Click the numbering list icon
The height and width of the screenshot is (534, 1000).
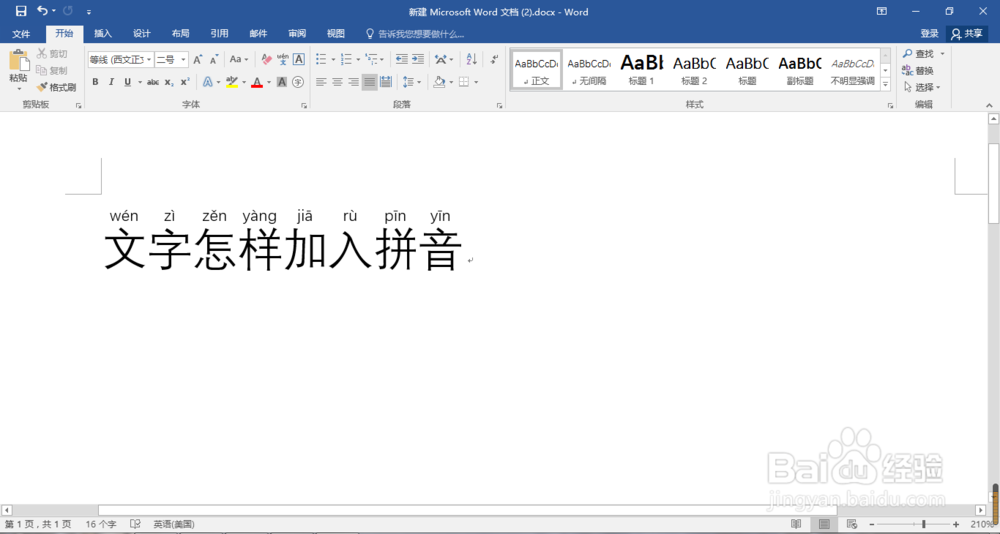[x=346, y=59]
